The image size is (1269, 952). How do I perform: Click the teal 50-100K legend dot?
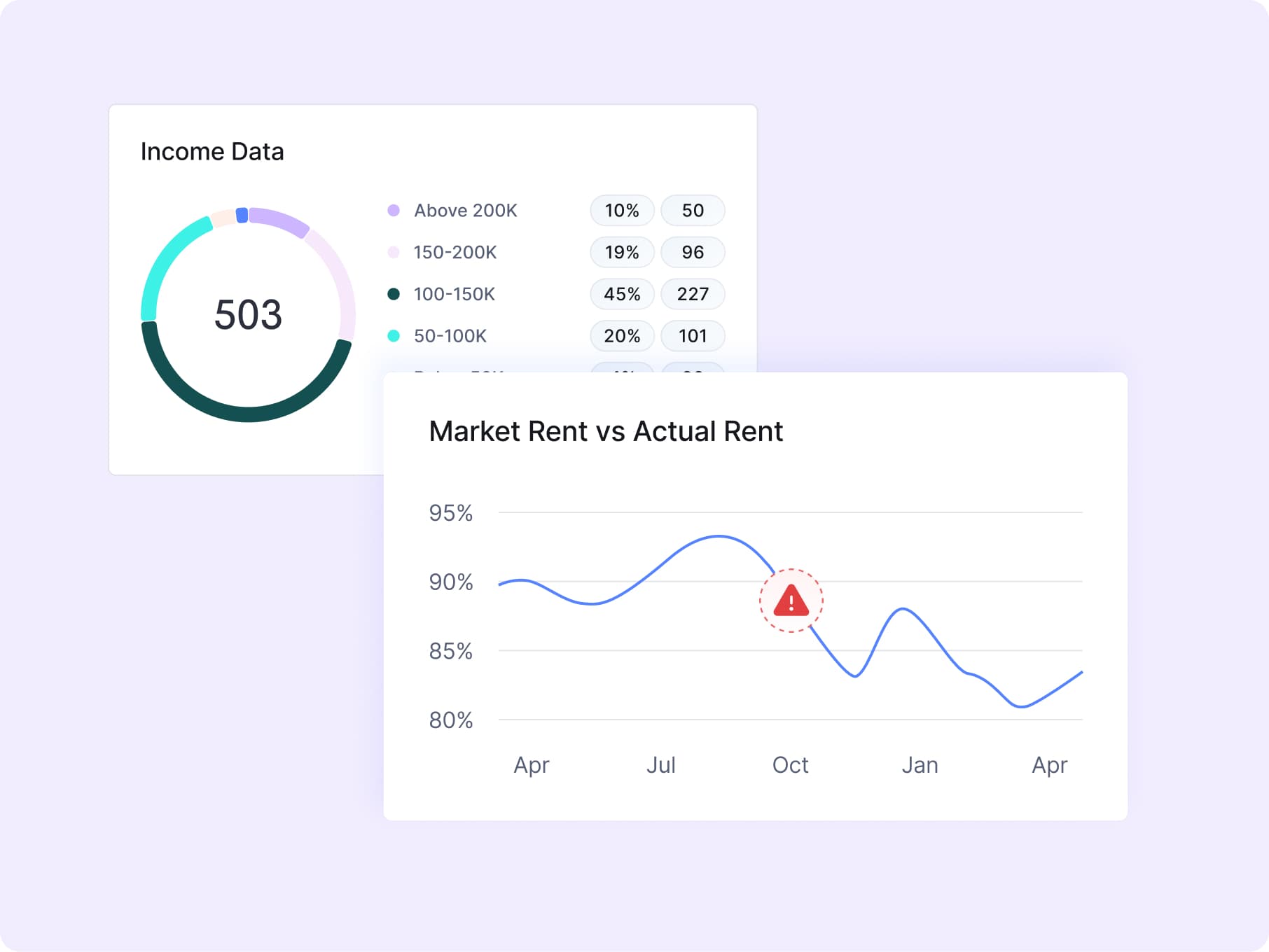(x=393, y=336)
